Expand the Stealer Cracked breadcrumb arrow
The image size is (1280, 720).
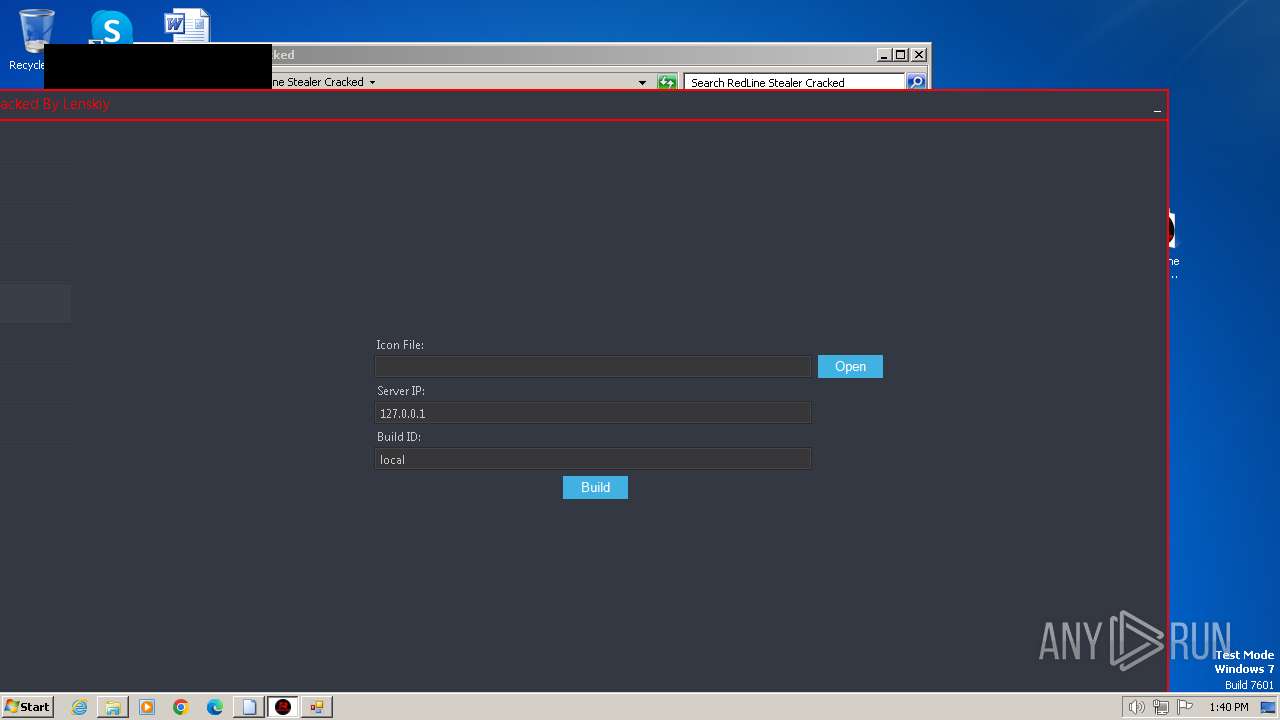(372, 82)
